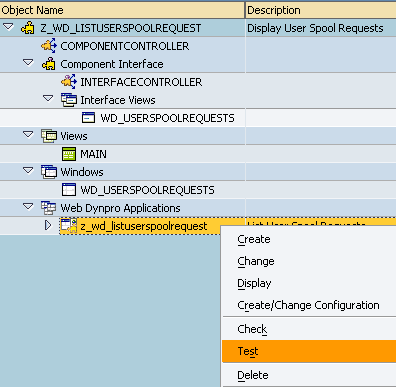The image size is (396, 387).
Task: Click the z_wd_listuserspoolrequest application icon
Action: pyautogui.click(x=69, y=226)
